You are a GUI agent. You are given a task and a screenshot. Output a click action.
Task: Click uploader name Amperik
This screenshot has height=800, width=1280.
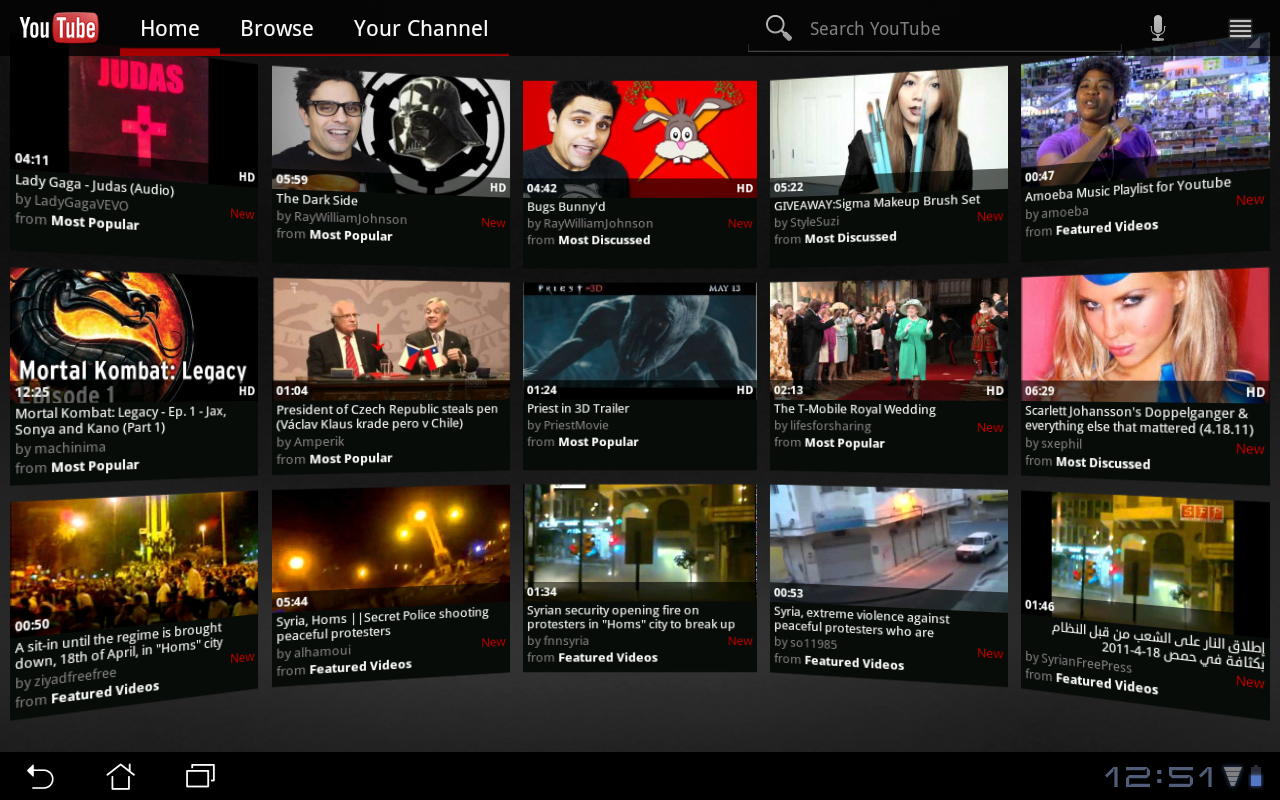[319, 441]
